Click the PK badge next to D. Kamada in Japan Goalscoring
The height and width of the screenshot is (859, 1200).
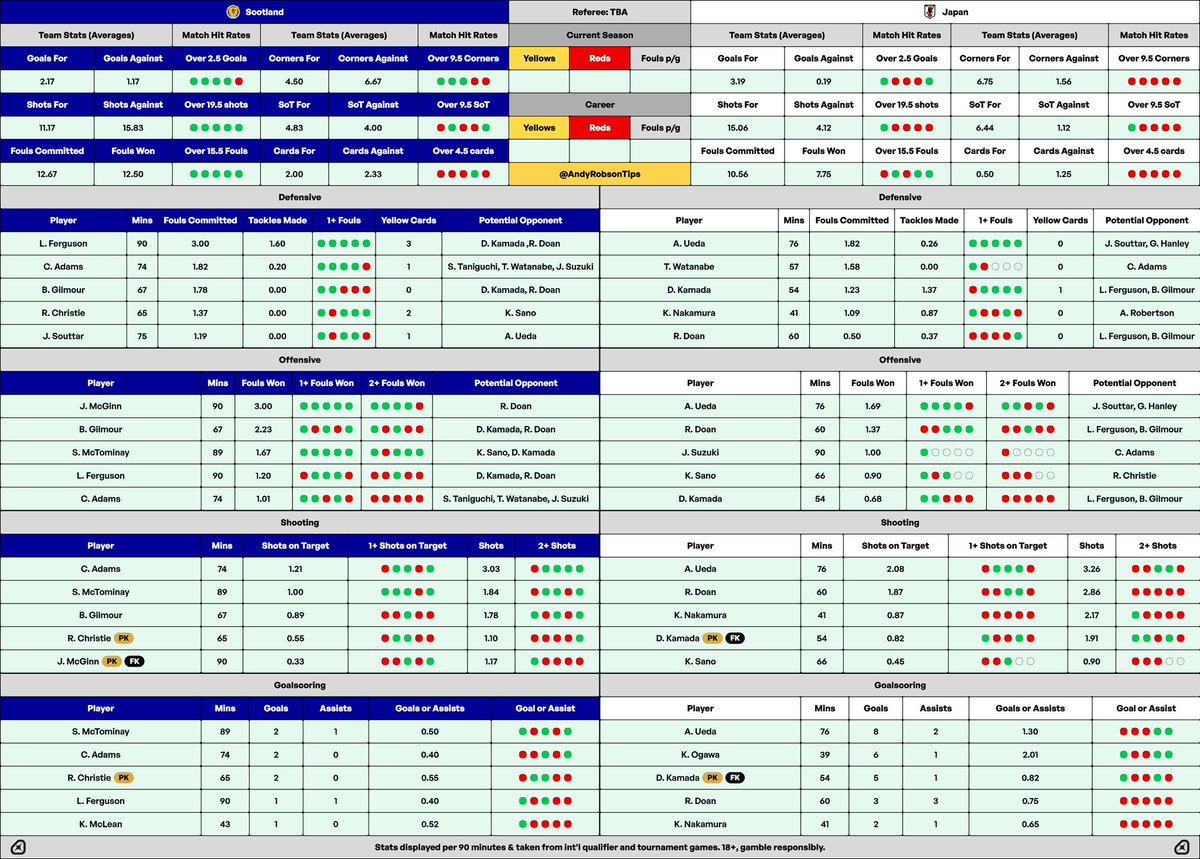[712, 777]
